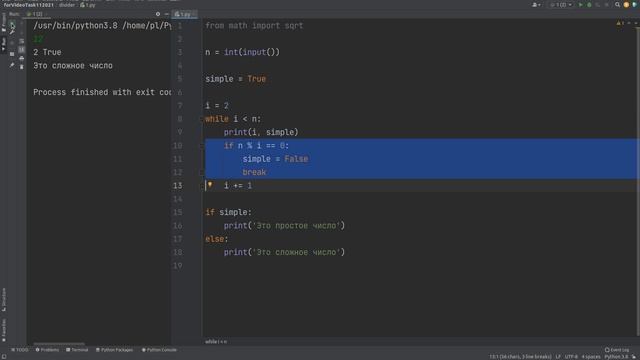Screen dimensions: 640x360
Task: Open Run panel settings gear
Action: [x=158, y=14]
